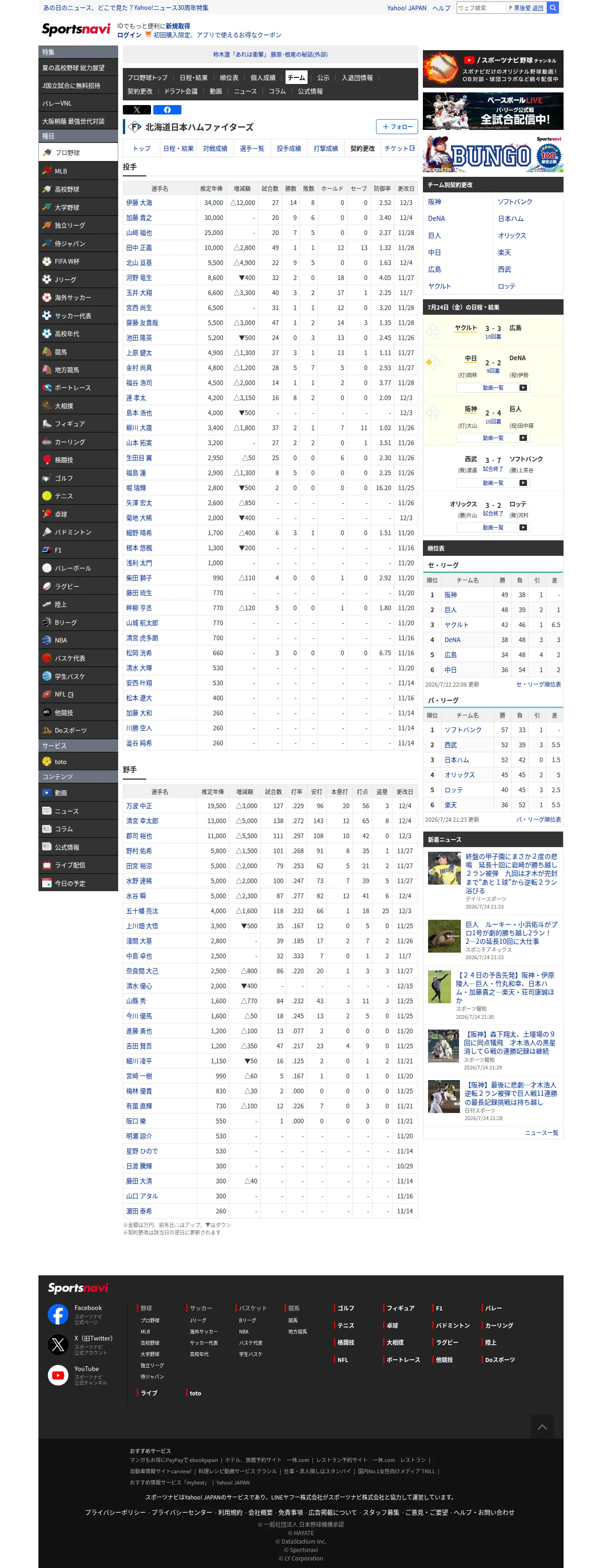The width and height of the screenshot is (602, 1568).
Task: Open the YouTube icon in the footer
Action: (x=59, y=1375)
